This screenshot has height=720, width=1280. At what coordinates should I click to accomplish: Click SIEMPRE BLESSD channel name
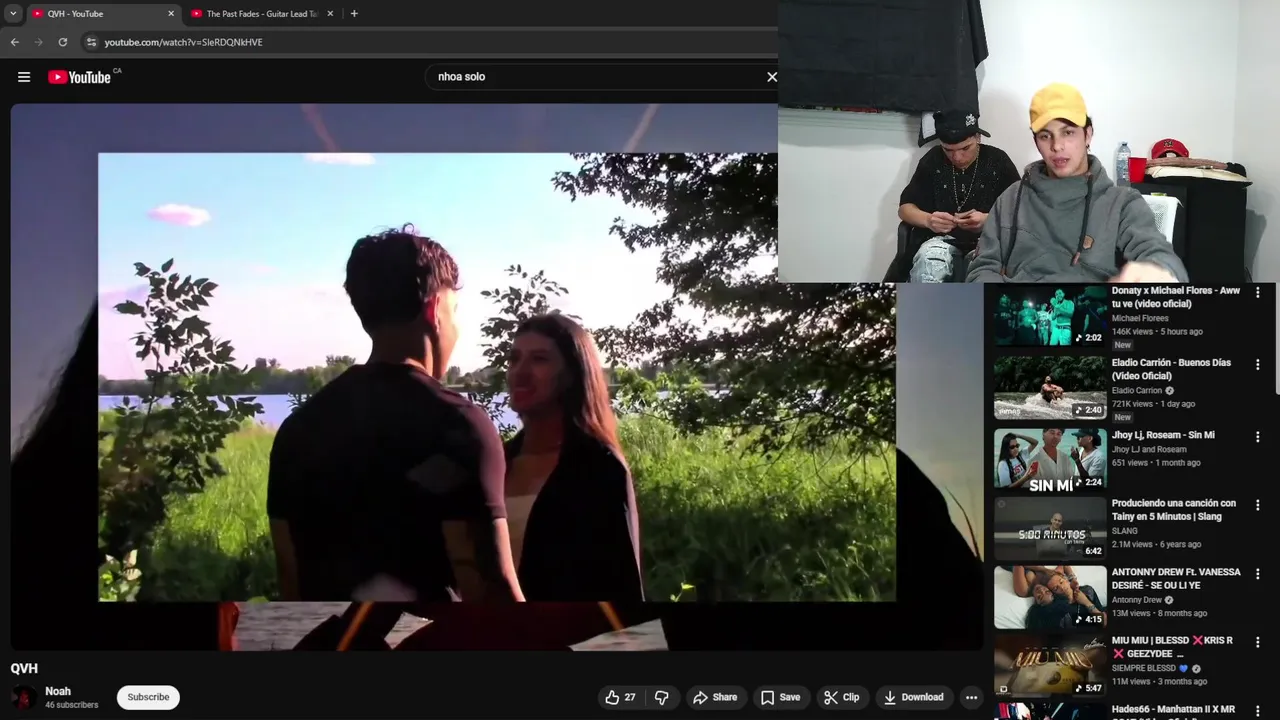(1145, 668)
